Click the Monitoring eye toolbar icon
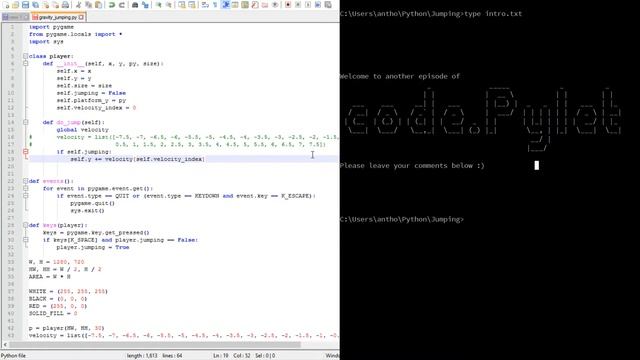The width and height of the screenshot is (640, 360). click(275, 5)
